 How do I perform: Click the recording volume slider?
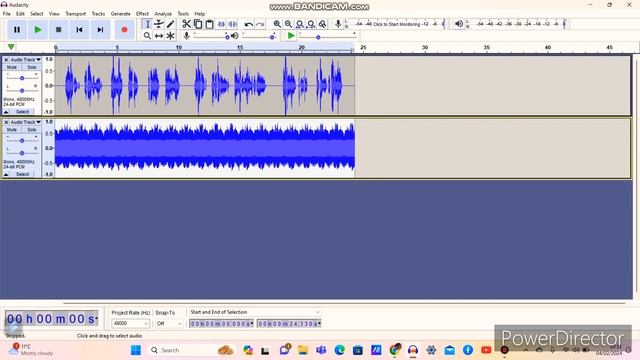[211, 36]
